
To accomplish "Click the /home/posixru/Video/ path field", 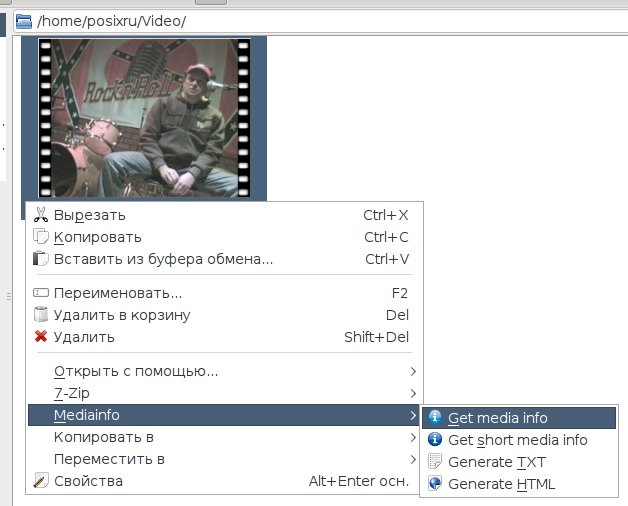I will click(320, 21).
